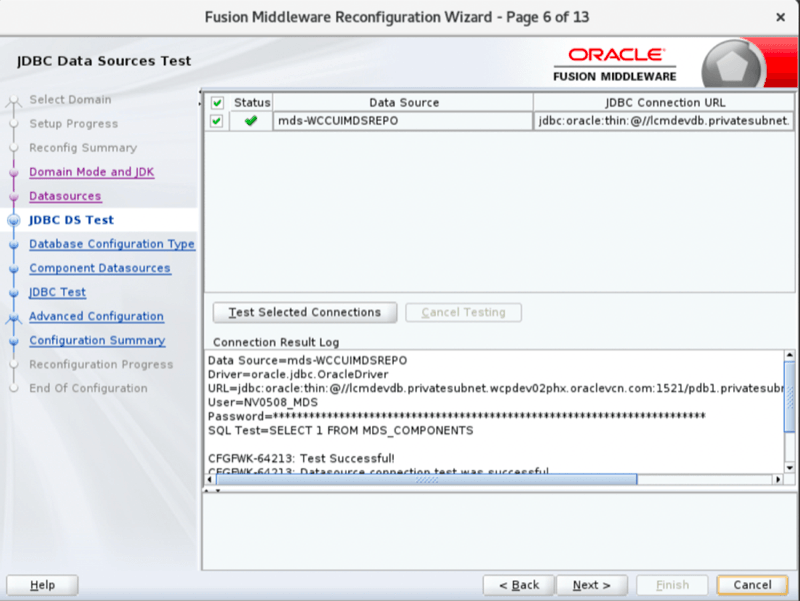Image resolution: width=800 pixels, height=601 pixels.
Task: Open the Help button
Action: click(x=42, y=585)
